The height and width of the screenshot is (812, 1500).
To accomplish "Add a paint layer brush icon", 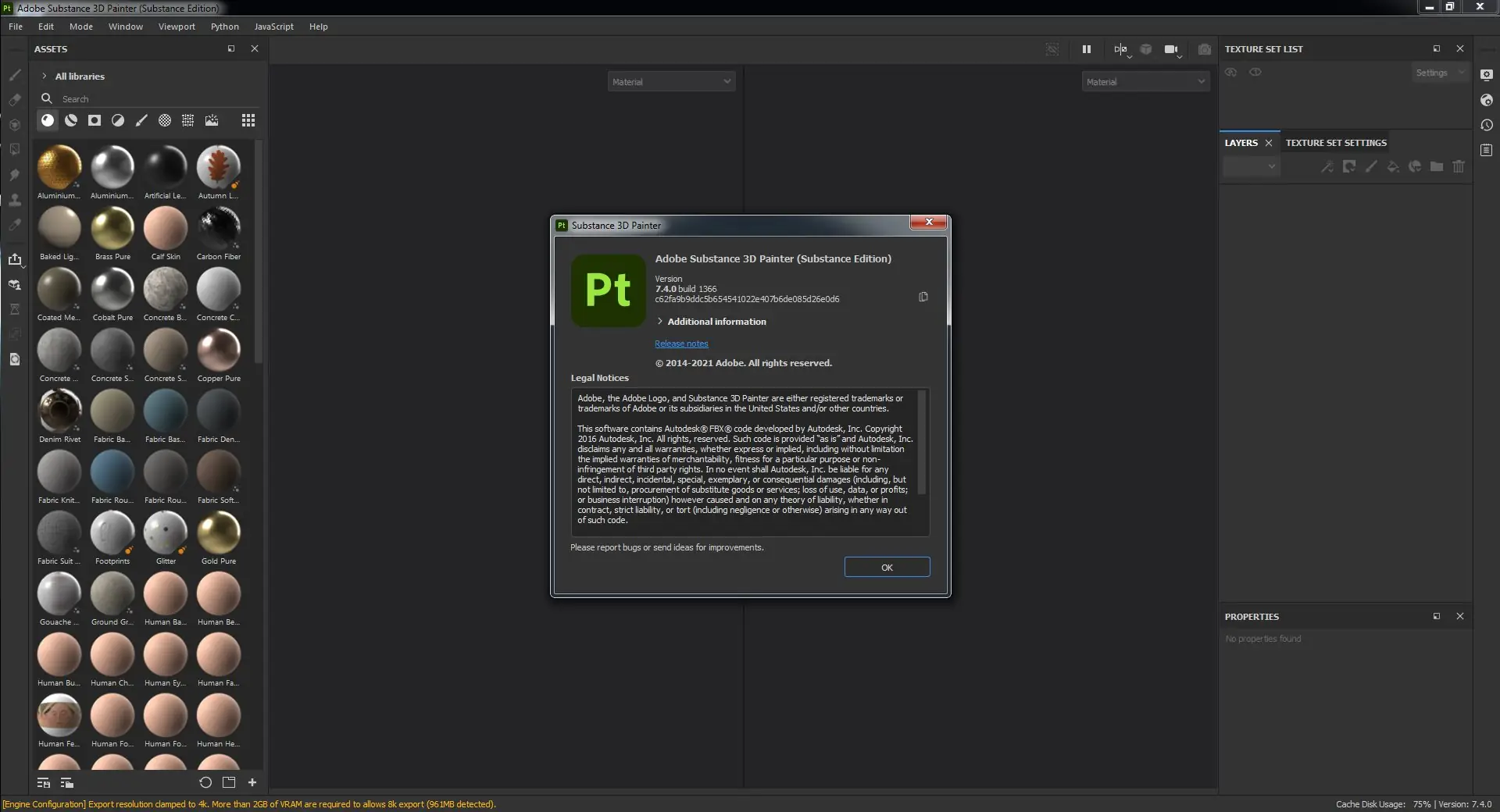I will [x=1371, y=166].
